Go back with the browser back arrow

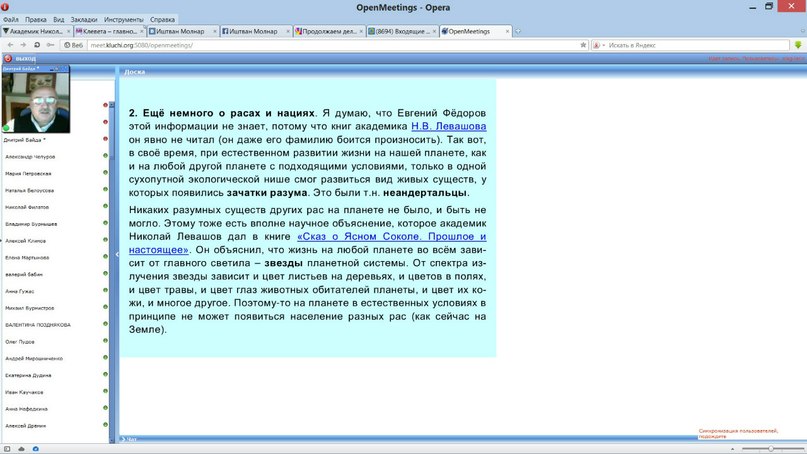click(10, 45)
